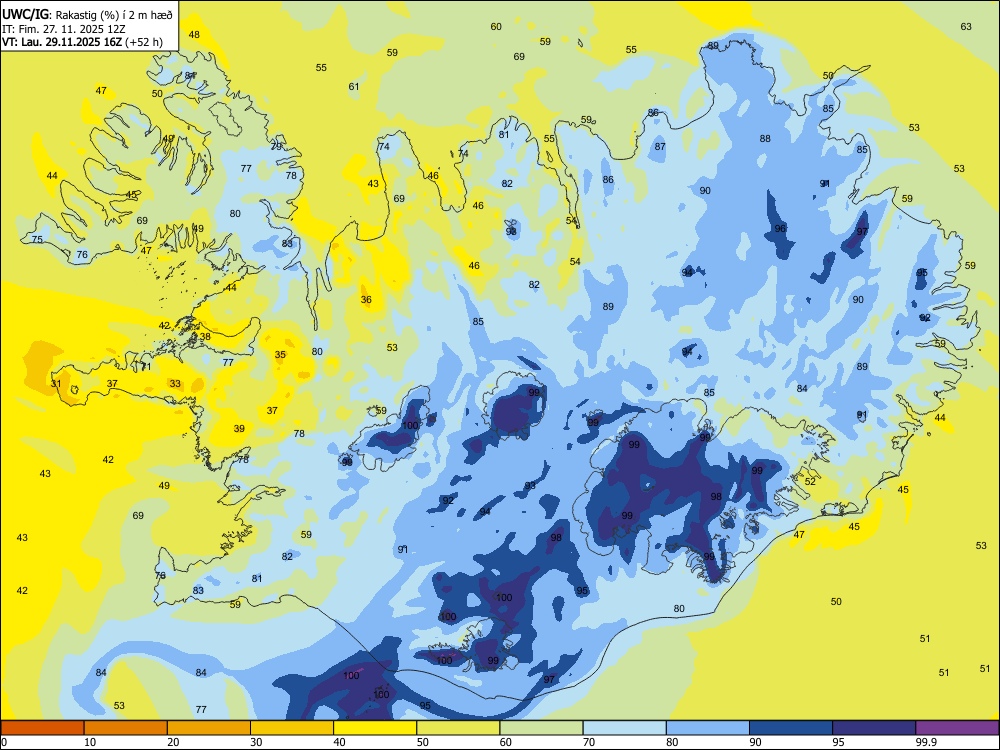Click the map humidity value '75'

click(38, 239)
